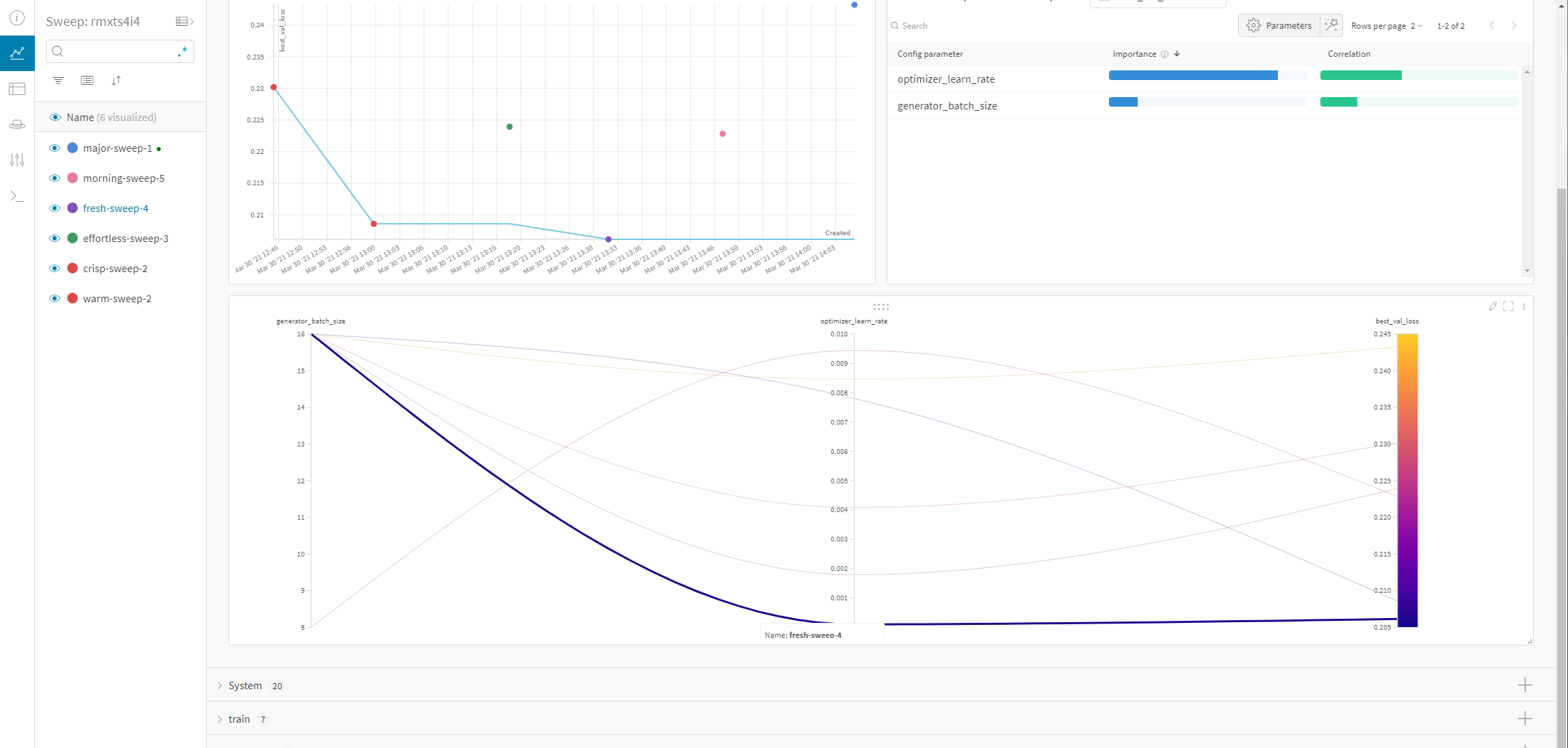
Task: Hide the fresh-sweep-4 run
Action: tap(55, 209)
